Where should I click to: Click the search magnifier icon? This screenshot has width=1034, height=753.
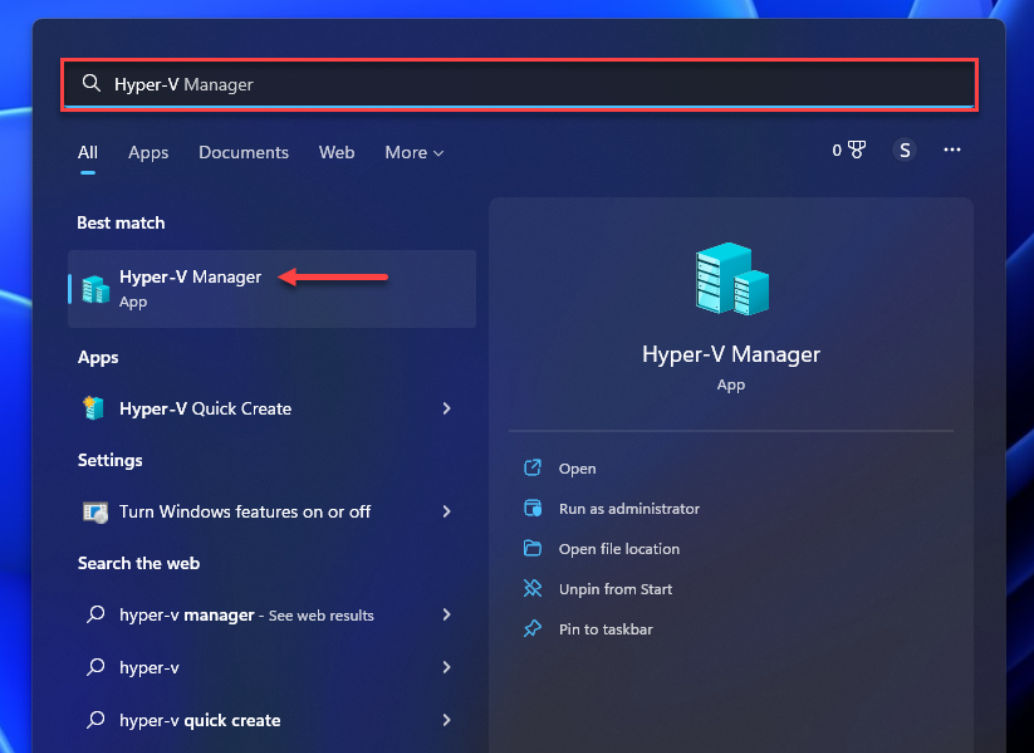[x=91, y=84]
